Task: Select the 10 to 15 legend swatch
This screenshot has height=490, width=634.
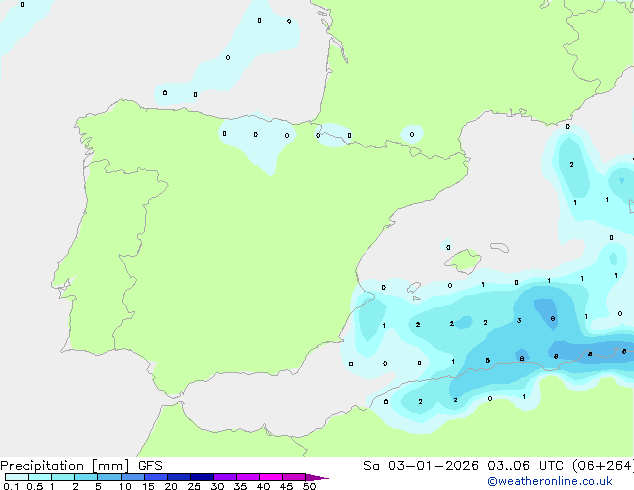Action: coord(132,477)
